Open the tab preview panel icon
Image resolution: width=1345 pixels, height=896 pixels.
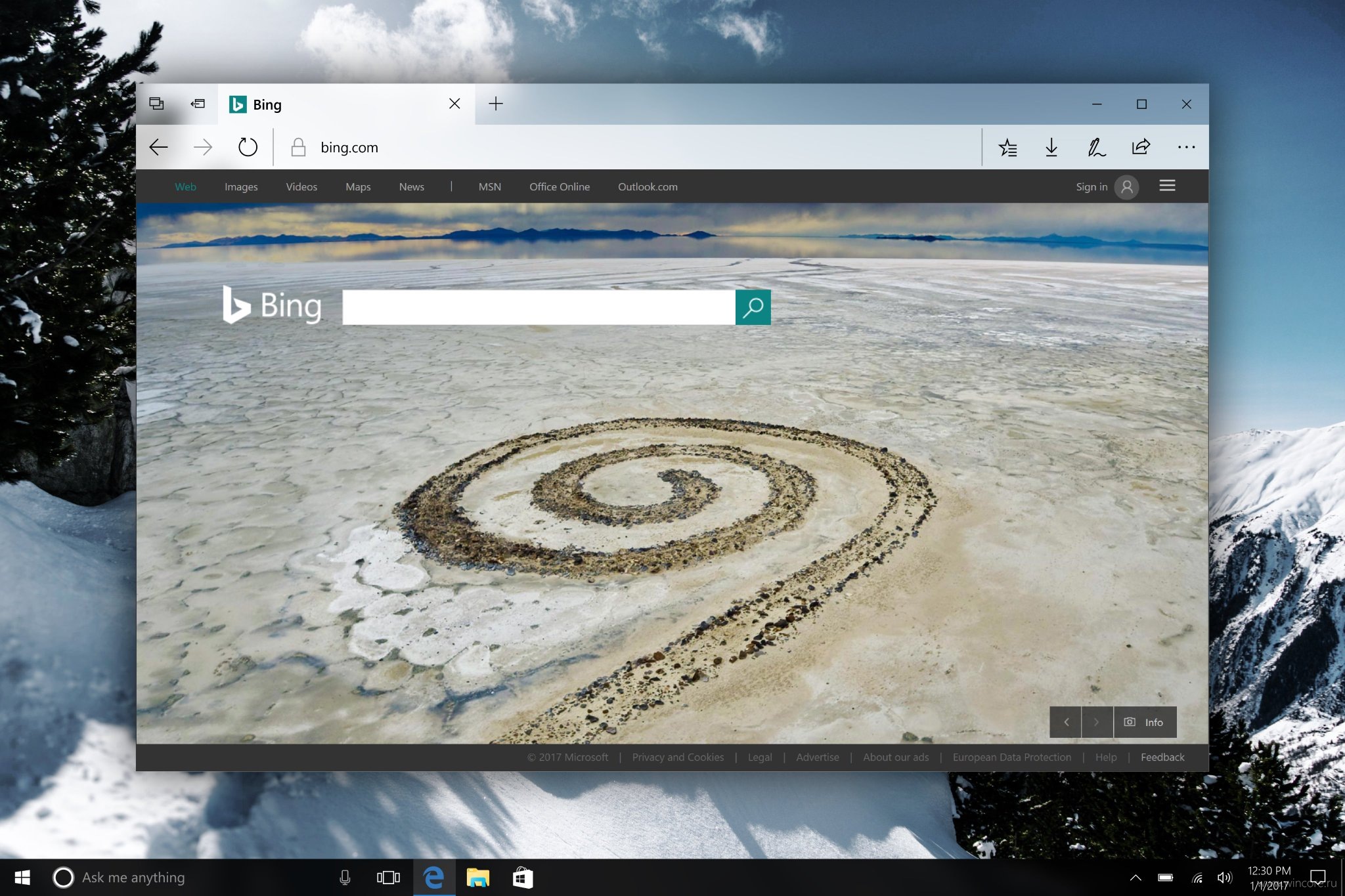156,104
